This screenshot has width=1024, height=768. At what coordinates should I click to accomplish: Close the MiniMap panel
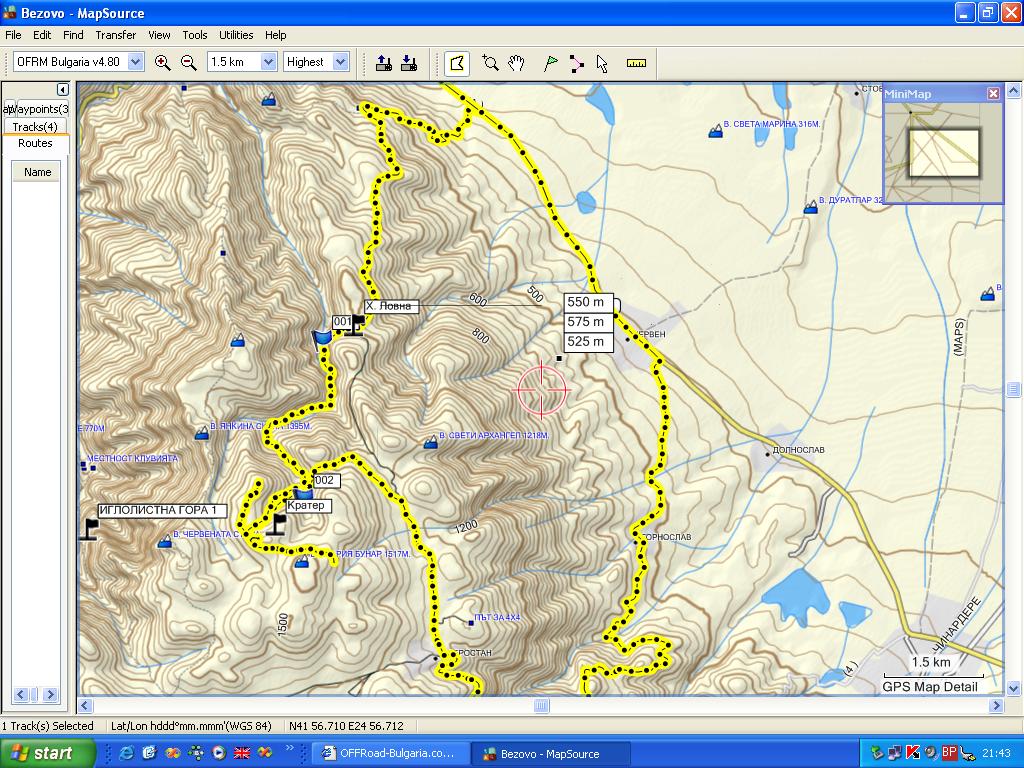click(x=993, y=93)
